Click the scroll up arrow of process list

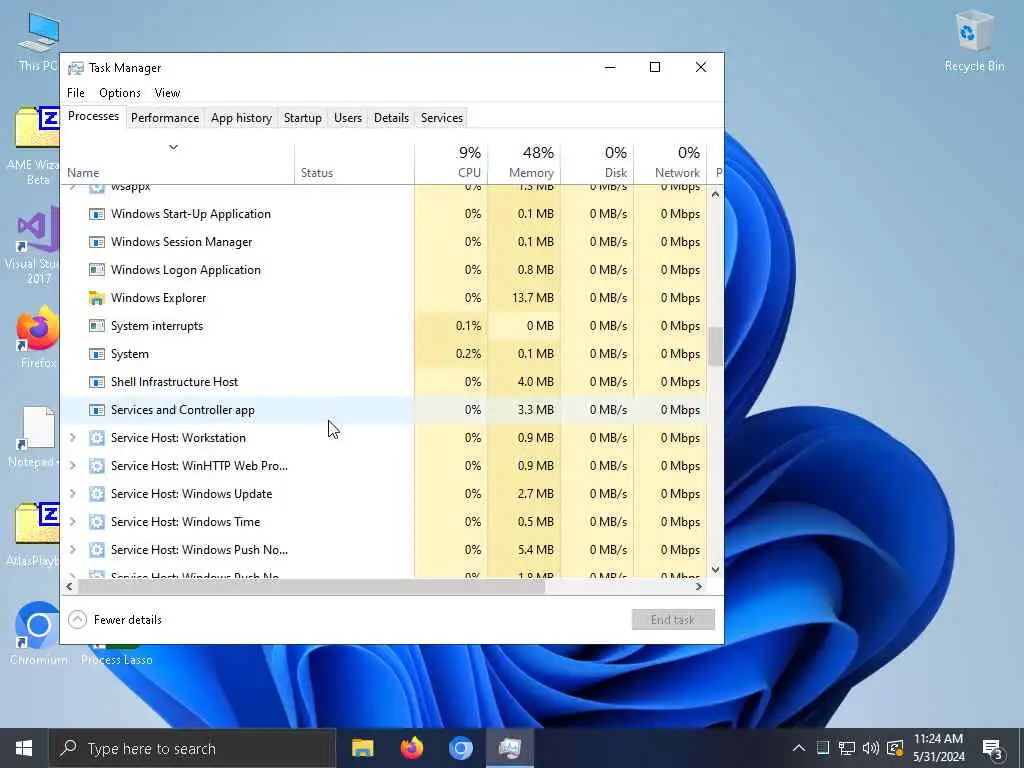pyautogui.click(x=715, y=194)
